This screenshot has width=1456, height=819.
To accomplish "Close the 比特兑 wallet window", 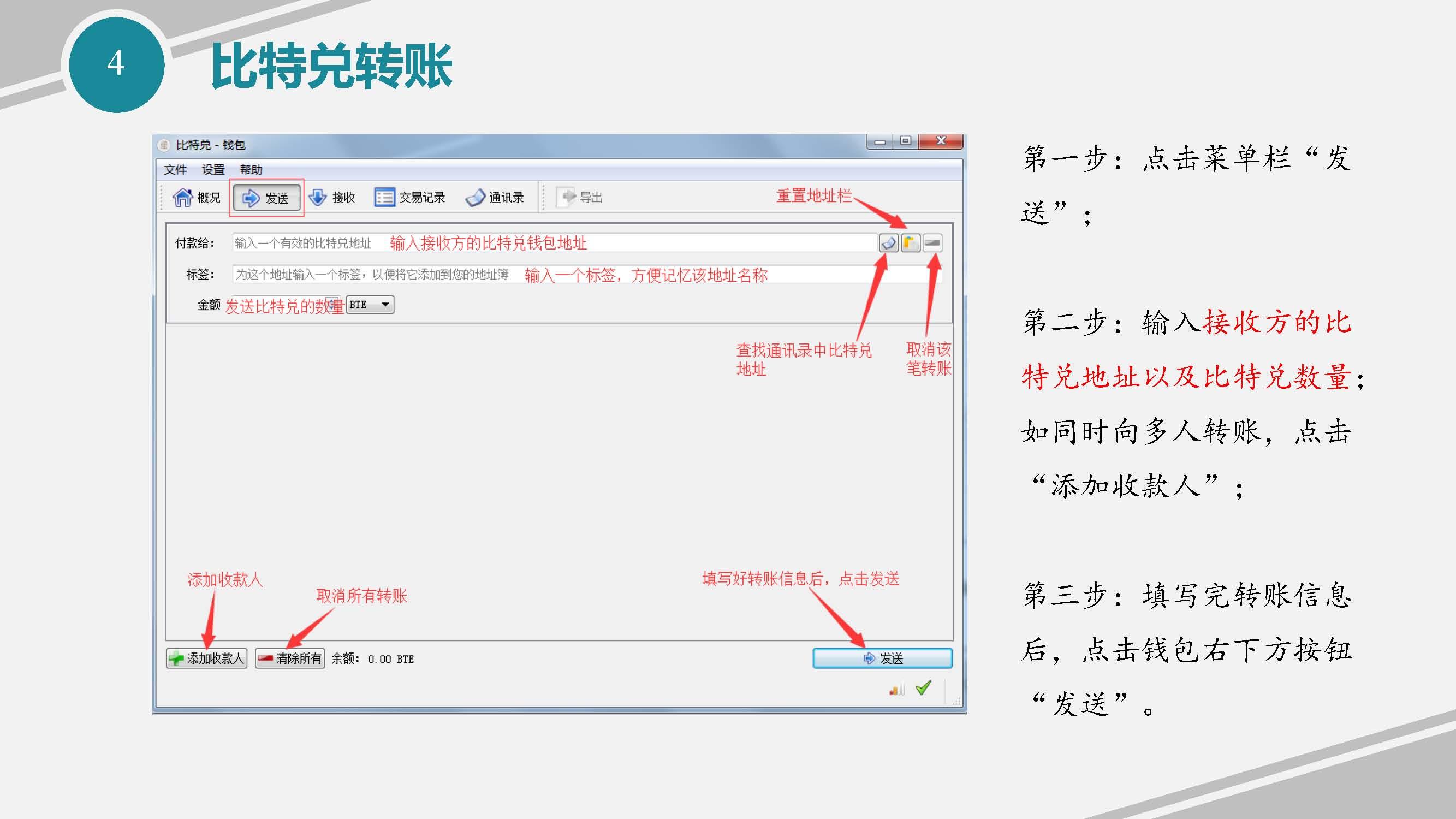I will (x=941, y=142).
